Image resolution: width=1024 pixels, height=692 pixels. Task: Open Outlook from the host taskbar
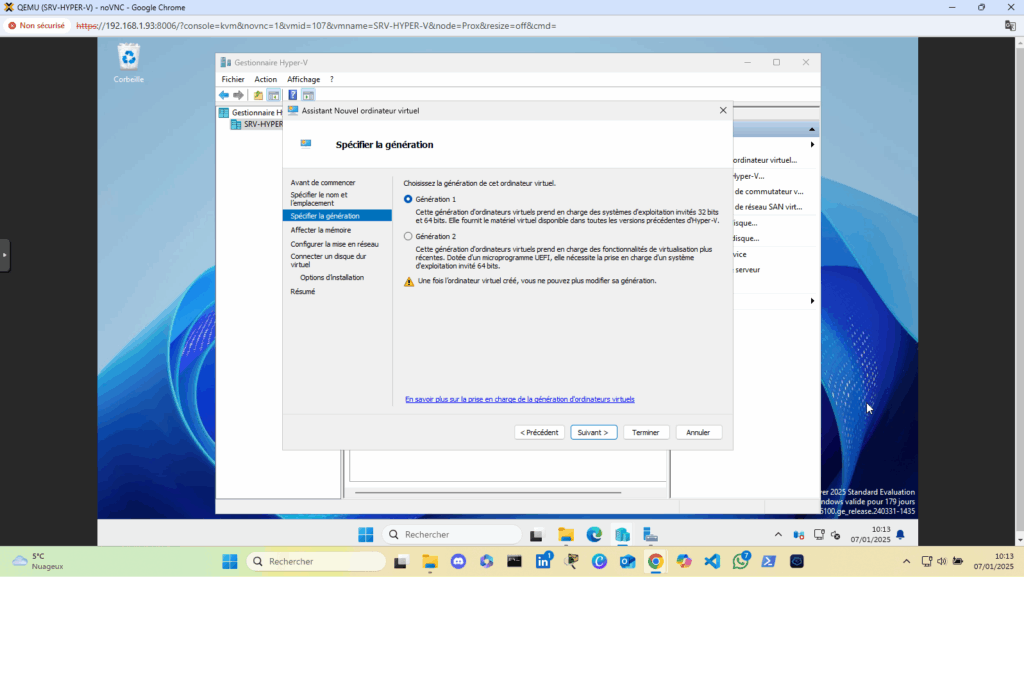(628, 561)
